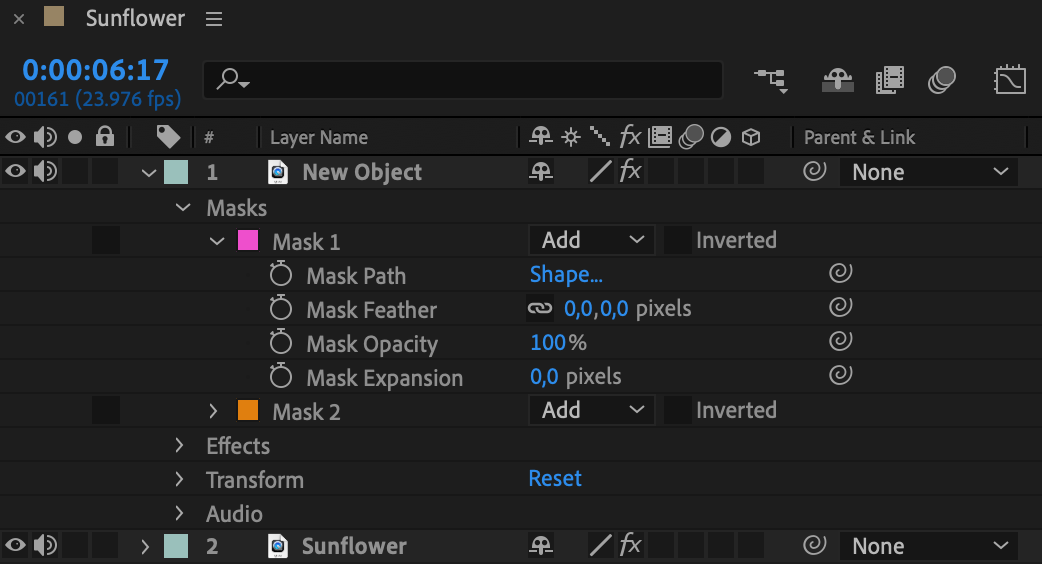
Task: Open the Mask 1 mode dropdown
Action: point(591,240)
